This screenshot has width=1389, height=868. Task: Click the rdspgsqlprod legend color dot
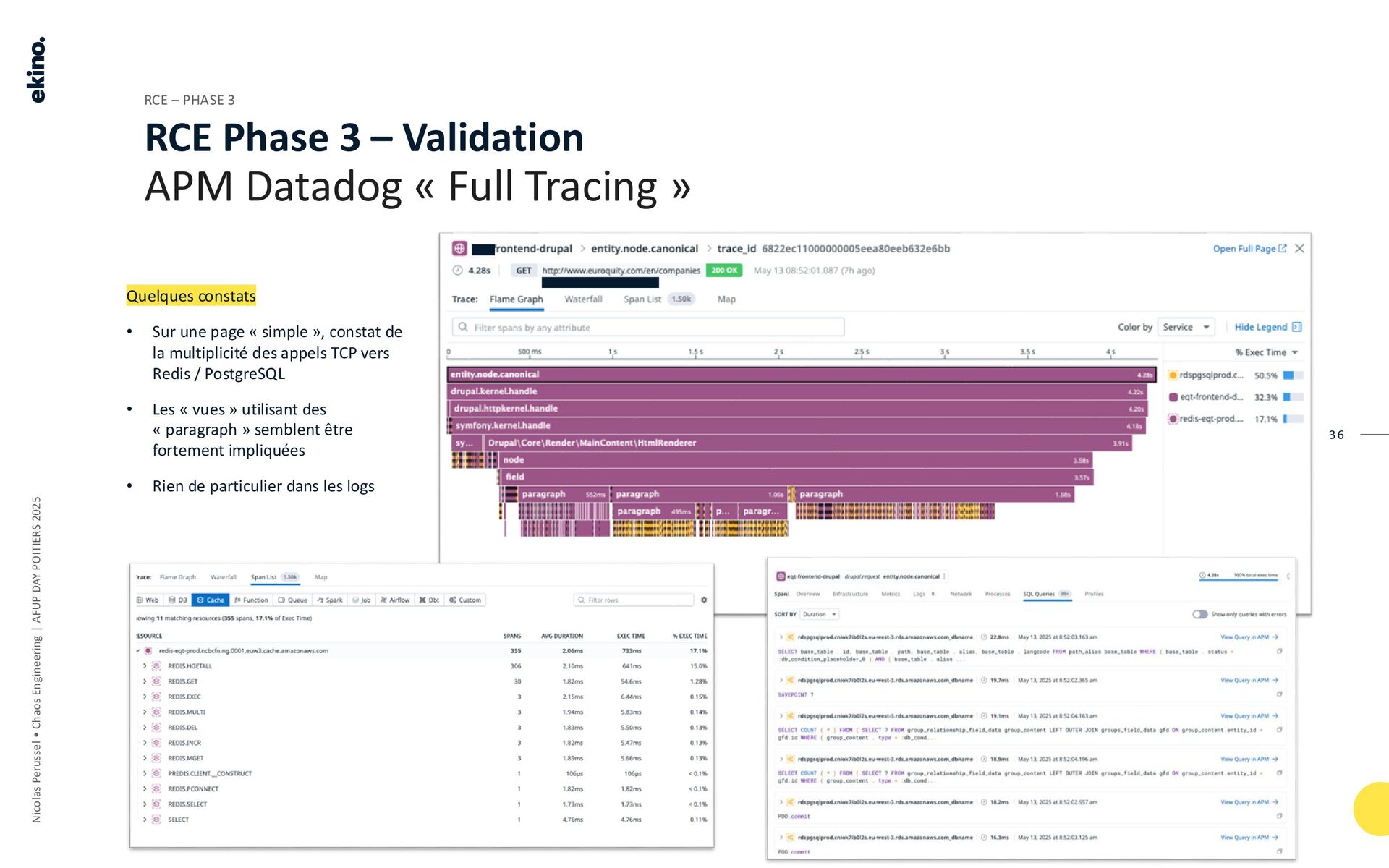click(1173, 375)
